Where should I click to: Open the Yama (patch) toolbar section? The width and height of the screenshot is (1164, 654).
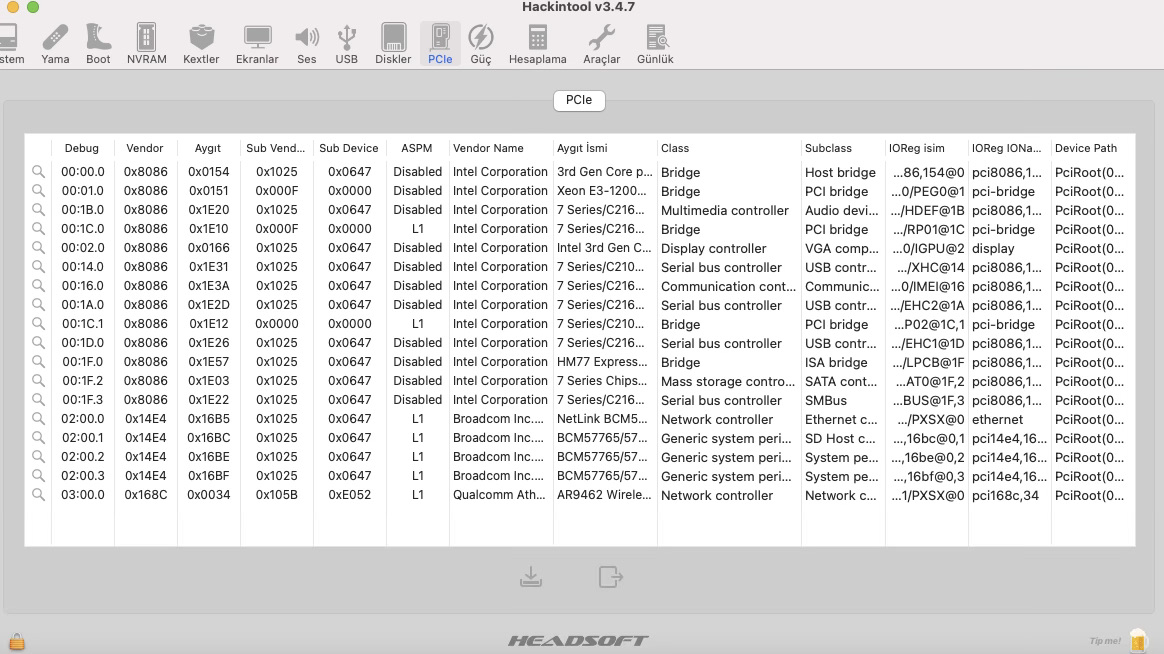(x=55, y=44)
